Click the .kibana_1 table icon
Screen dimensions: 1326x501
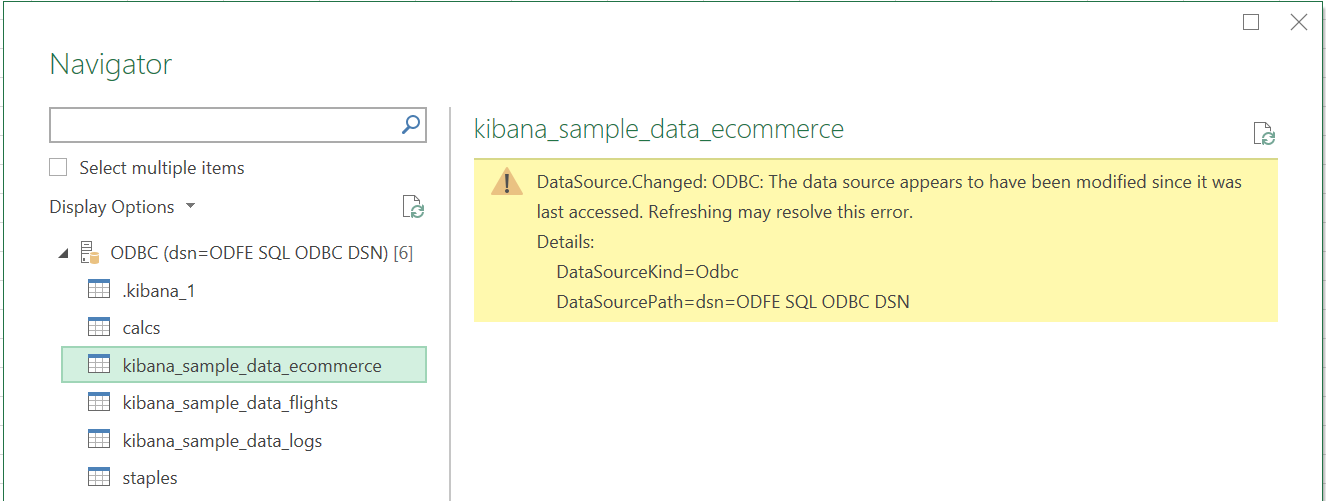tap(99, 290)
